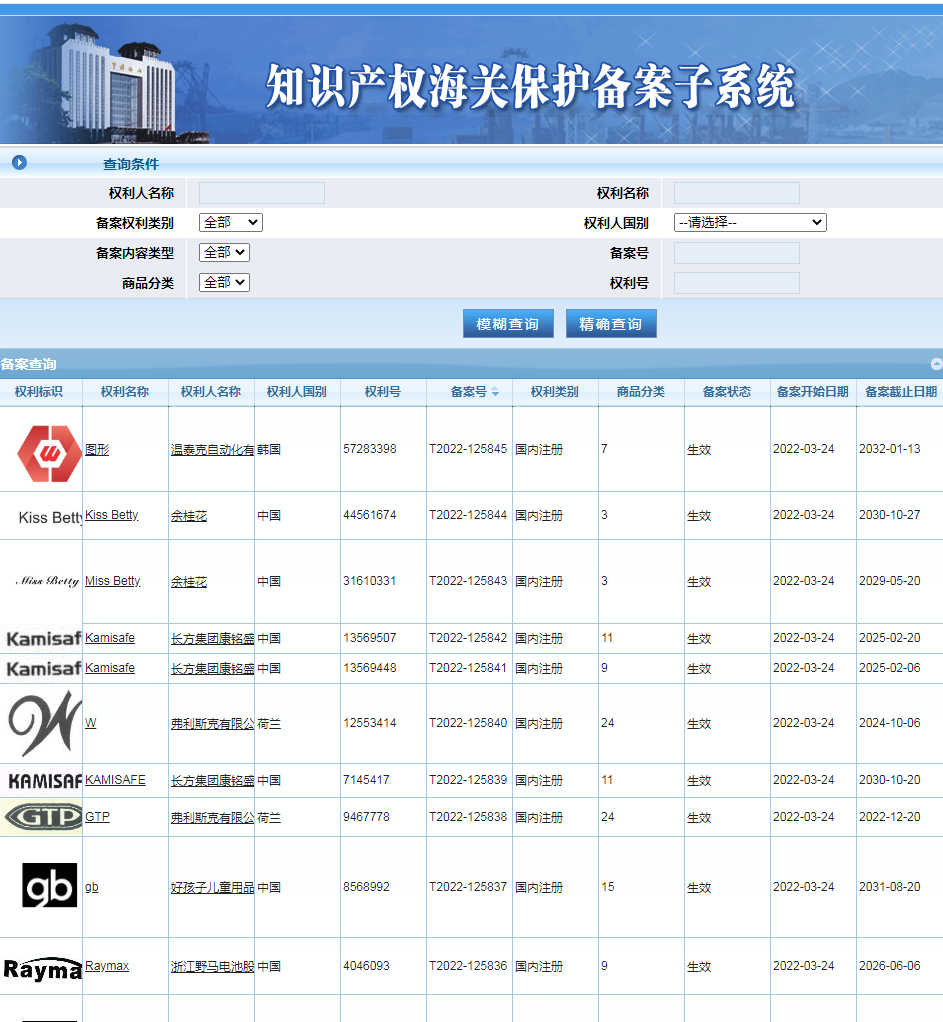Screen dimensions: 943x1022
Task: Open the 图形 trademark name link
Action: pos(97,450)
